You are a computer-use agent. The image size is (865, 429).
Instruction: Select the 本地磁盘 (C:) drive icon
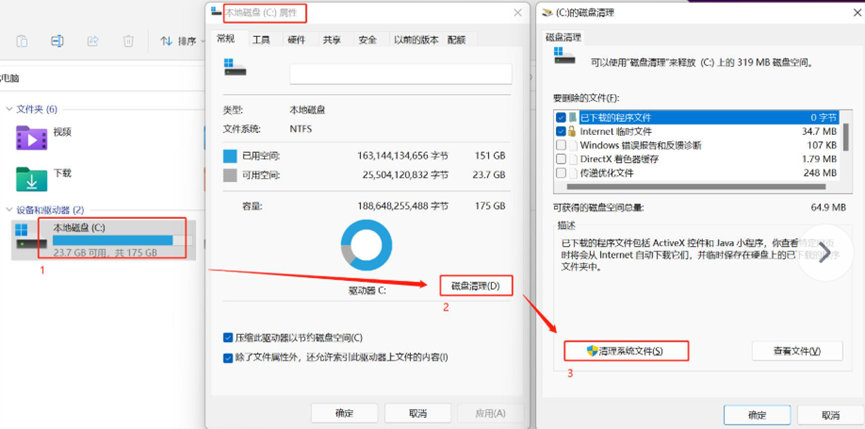click(x=32, y=235)
